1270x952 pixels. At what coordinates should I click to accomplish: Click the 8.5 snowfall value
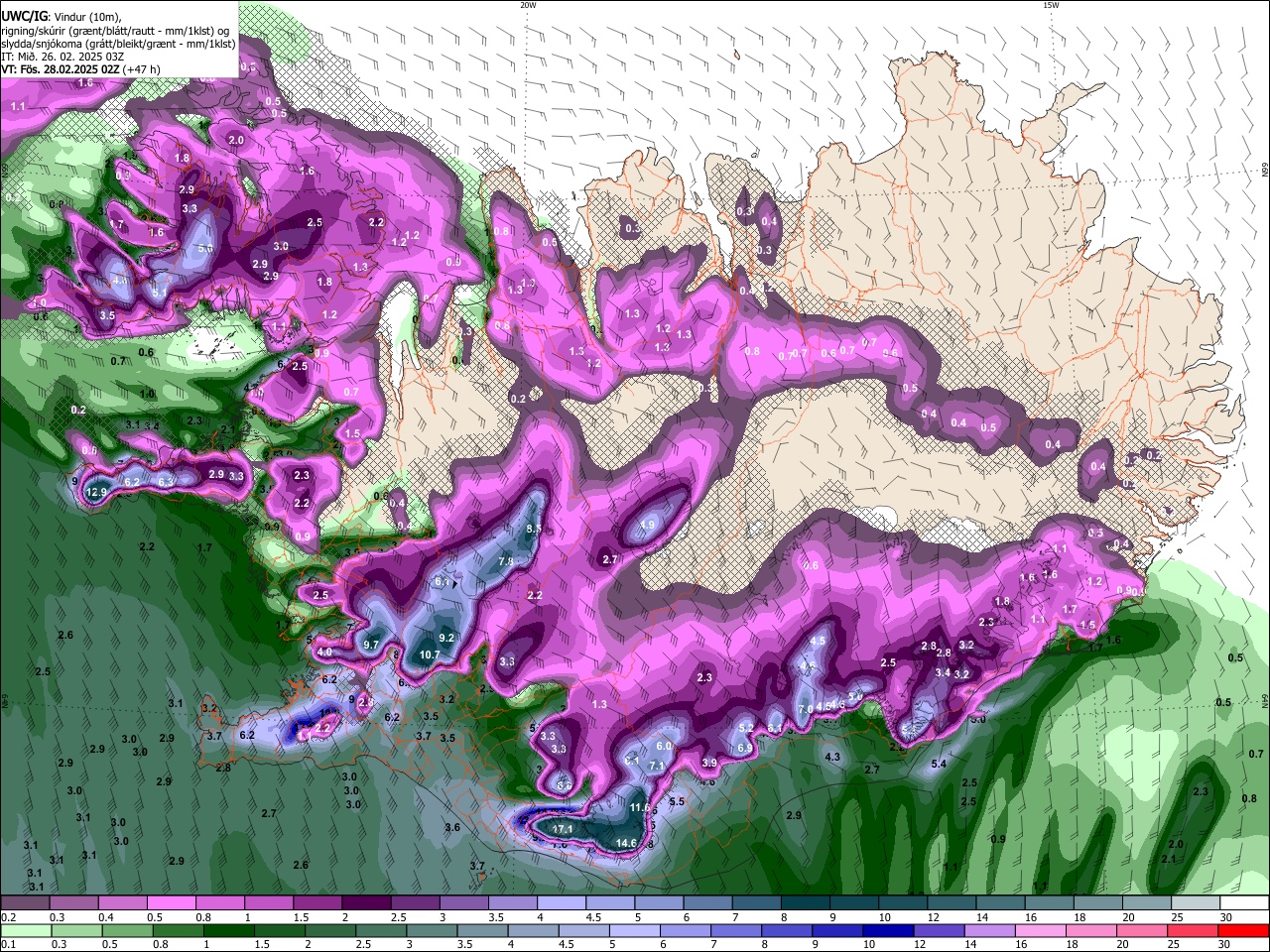(x=534, y=529)
